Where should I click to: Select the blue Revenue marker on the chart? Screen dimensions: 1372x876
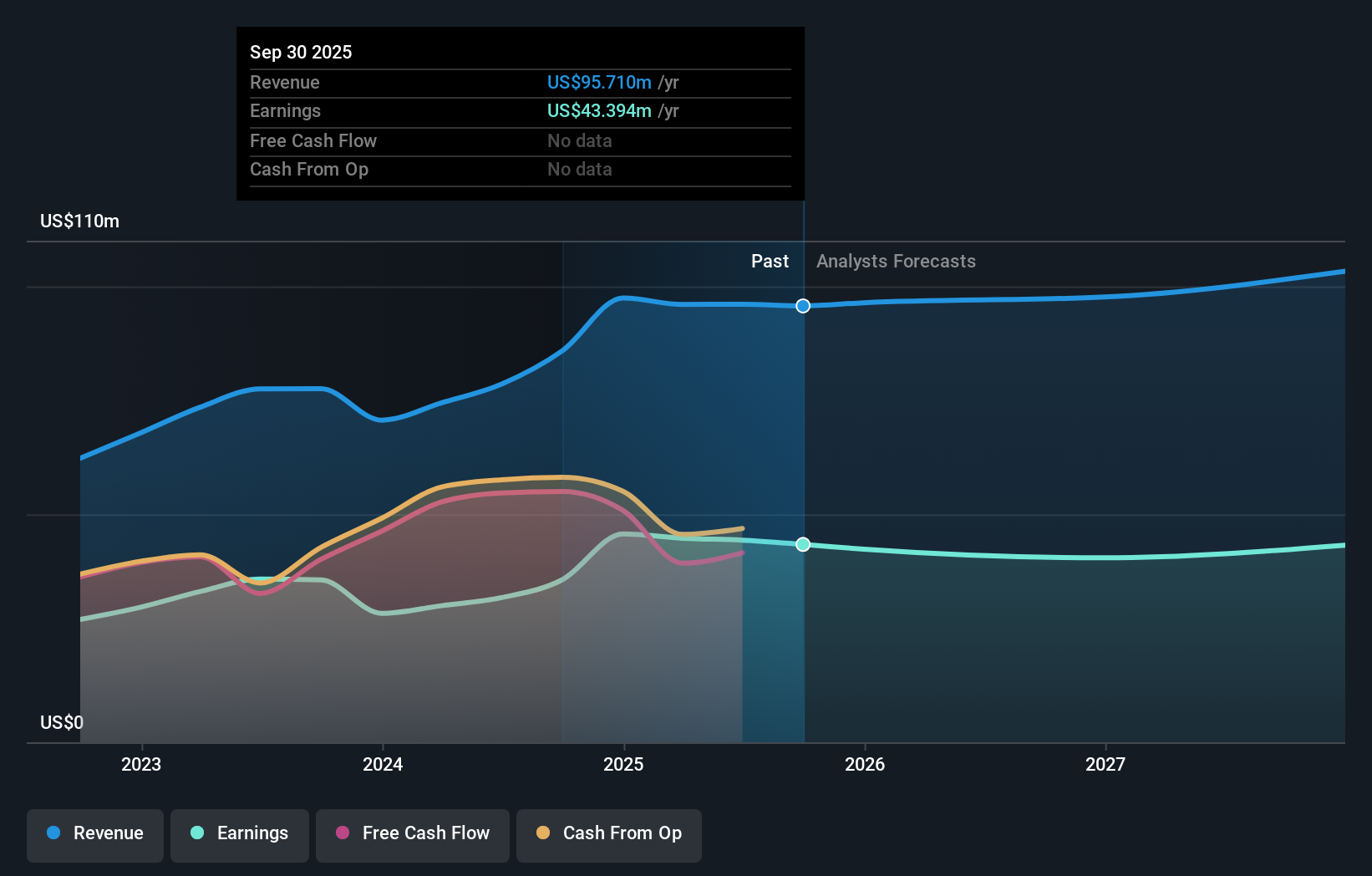(x=802, y=306)
